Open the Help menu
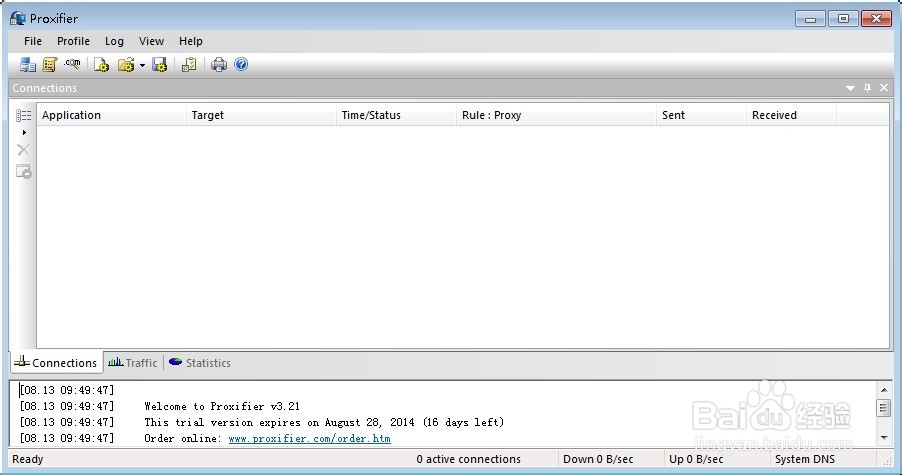 click(x=190, y=41)
